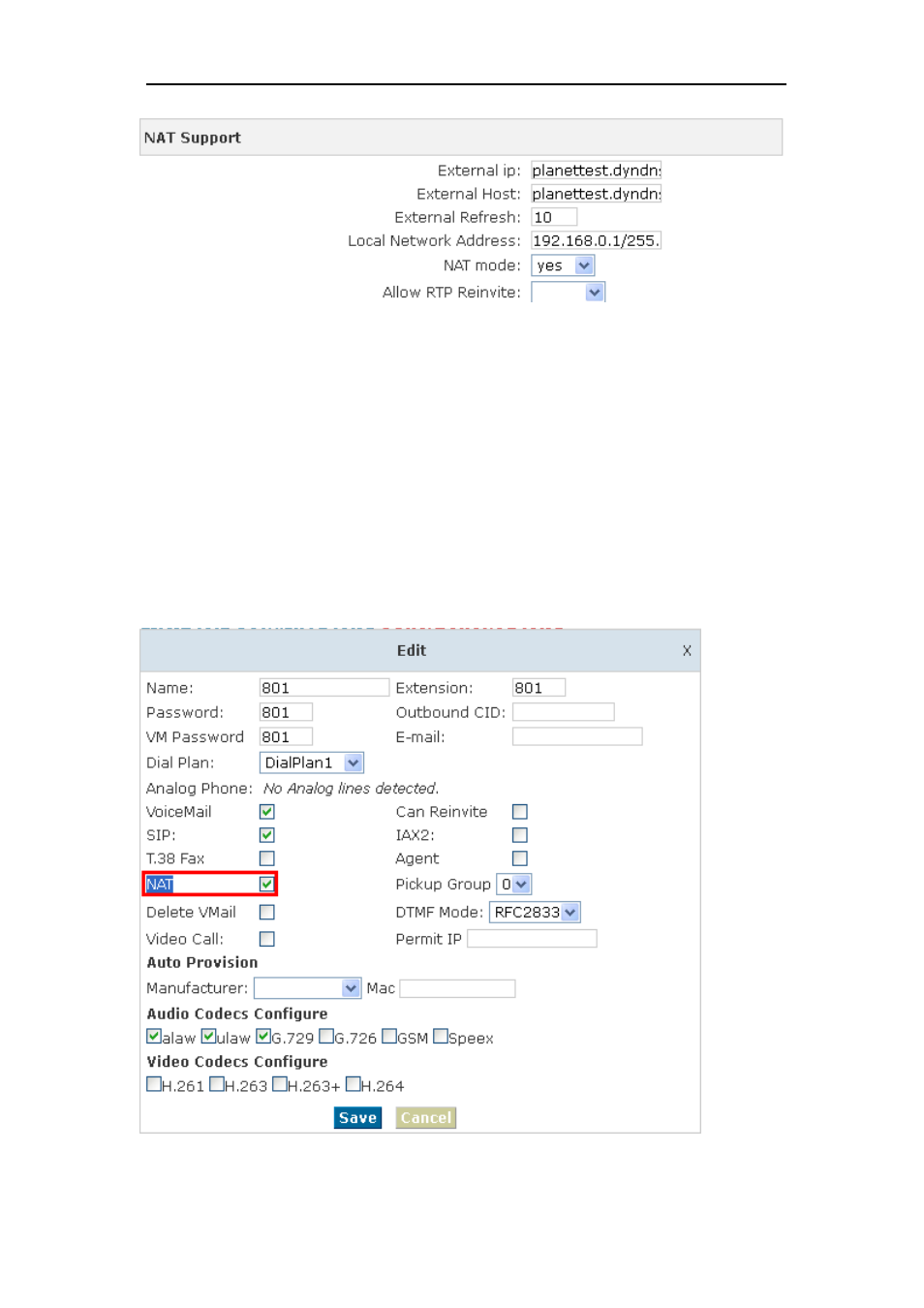
Task: Expand the Allow RTP Reinvite dropdown
Action: 569,292
